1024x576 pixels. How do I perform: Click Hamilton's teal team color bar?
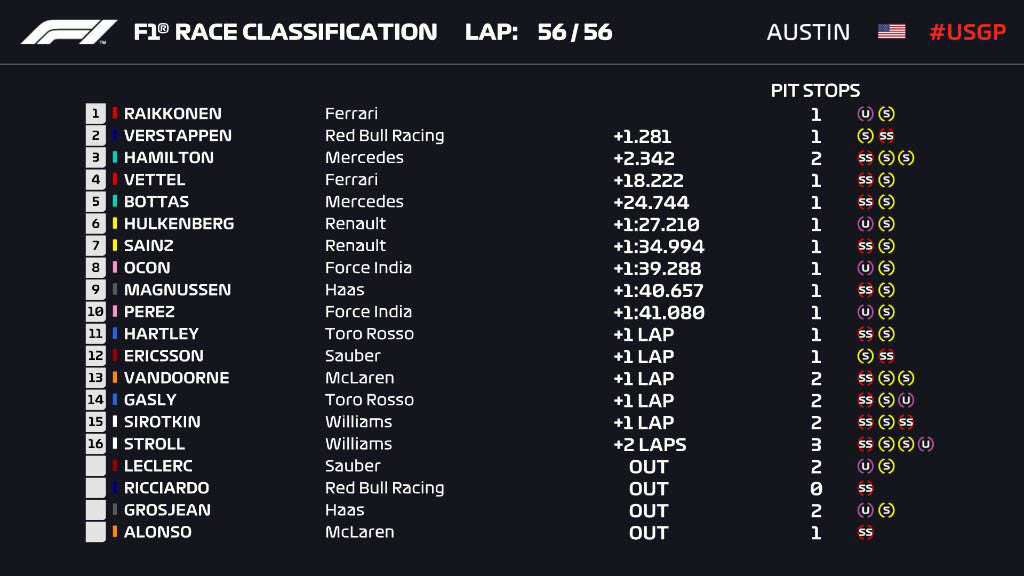point(115,157)
